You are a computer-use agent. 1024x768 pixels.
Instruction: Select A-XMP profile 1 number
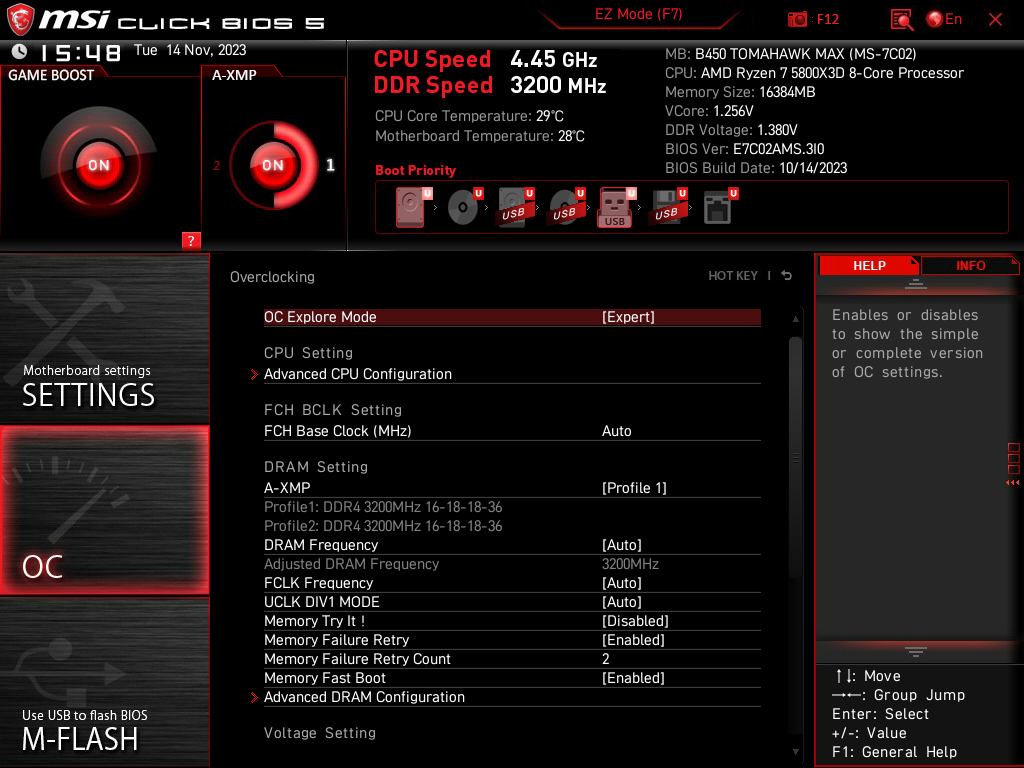tap(330, 165)
